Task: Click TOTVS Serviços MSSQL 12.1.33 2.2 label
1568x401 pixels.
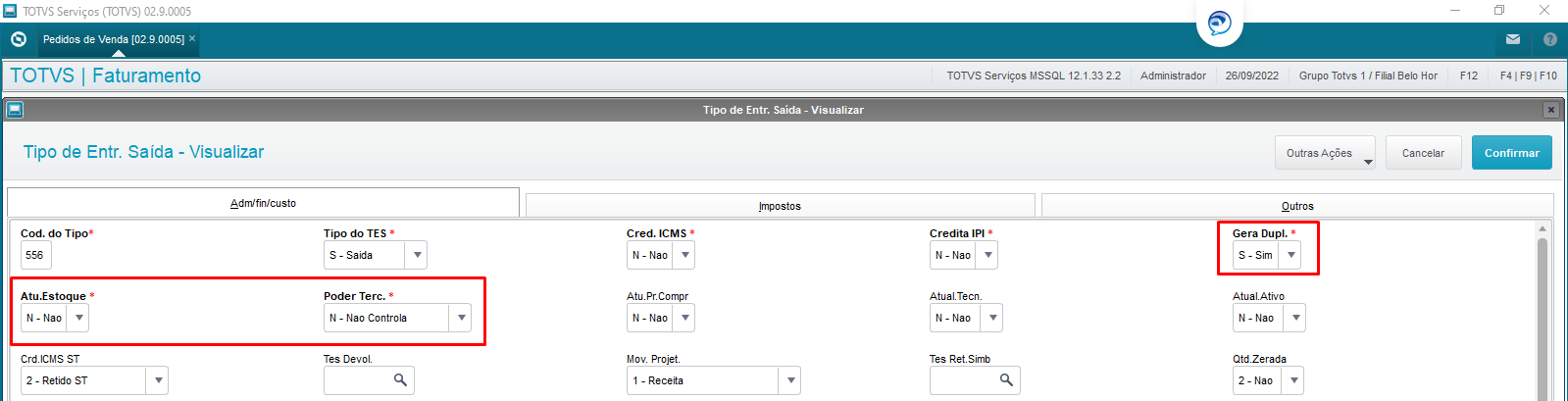Action: click(1034, 75)
